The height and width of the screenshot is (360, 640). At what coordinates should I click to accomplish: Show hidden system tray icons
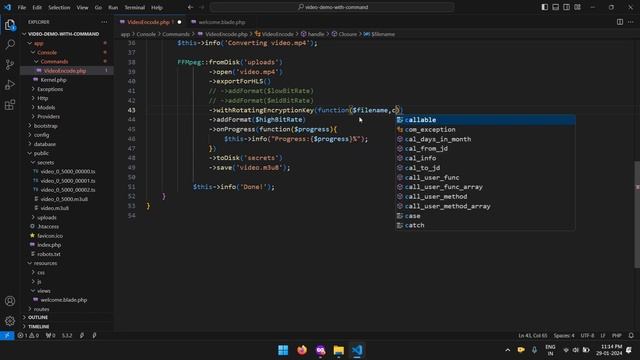[x=507, y=350]
